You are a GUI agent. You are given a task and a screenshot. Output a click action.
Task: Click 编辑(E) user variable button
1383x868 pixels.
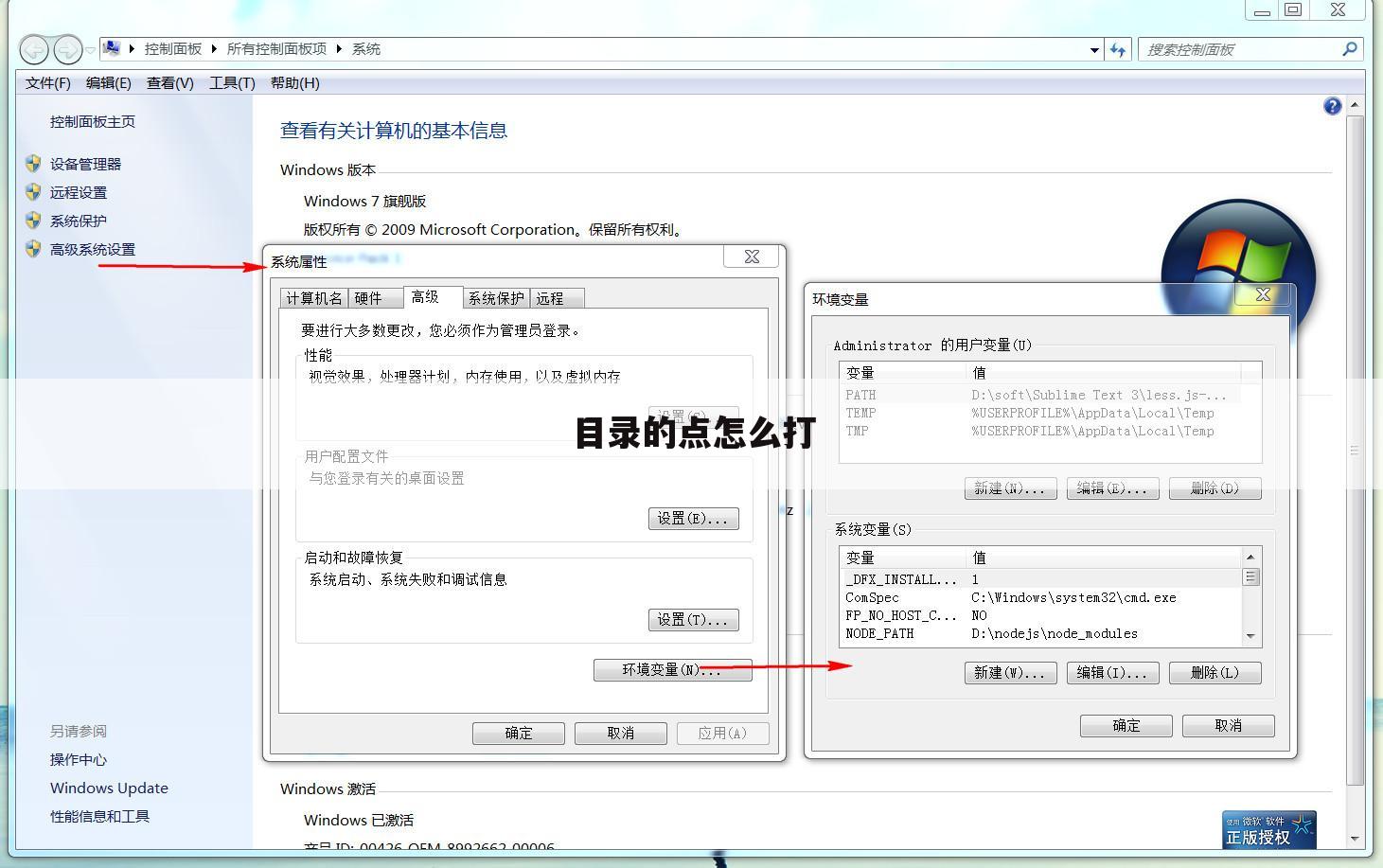[1113, 488]
